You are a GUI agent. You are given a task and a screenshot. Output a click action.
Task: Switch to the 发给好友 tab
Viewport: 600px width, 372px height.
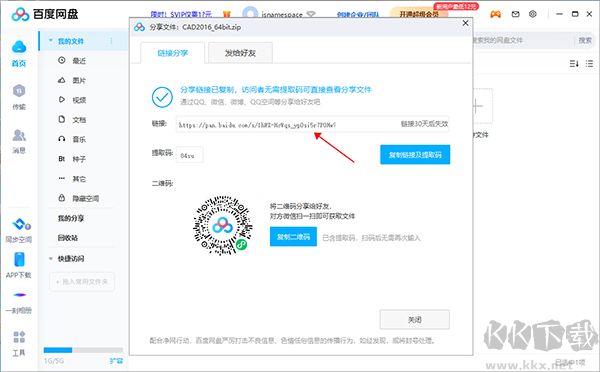click(240, 53)
